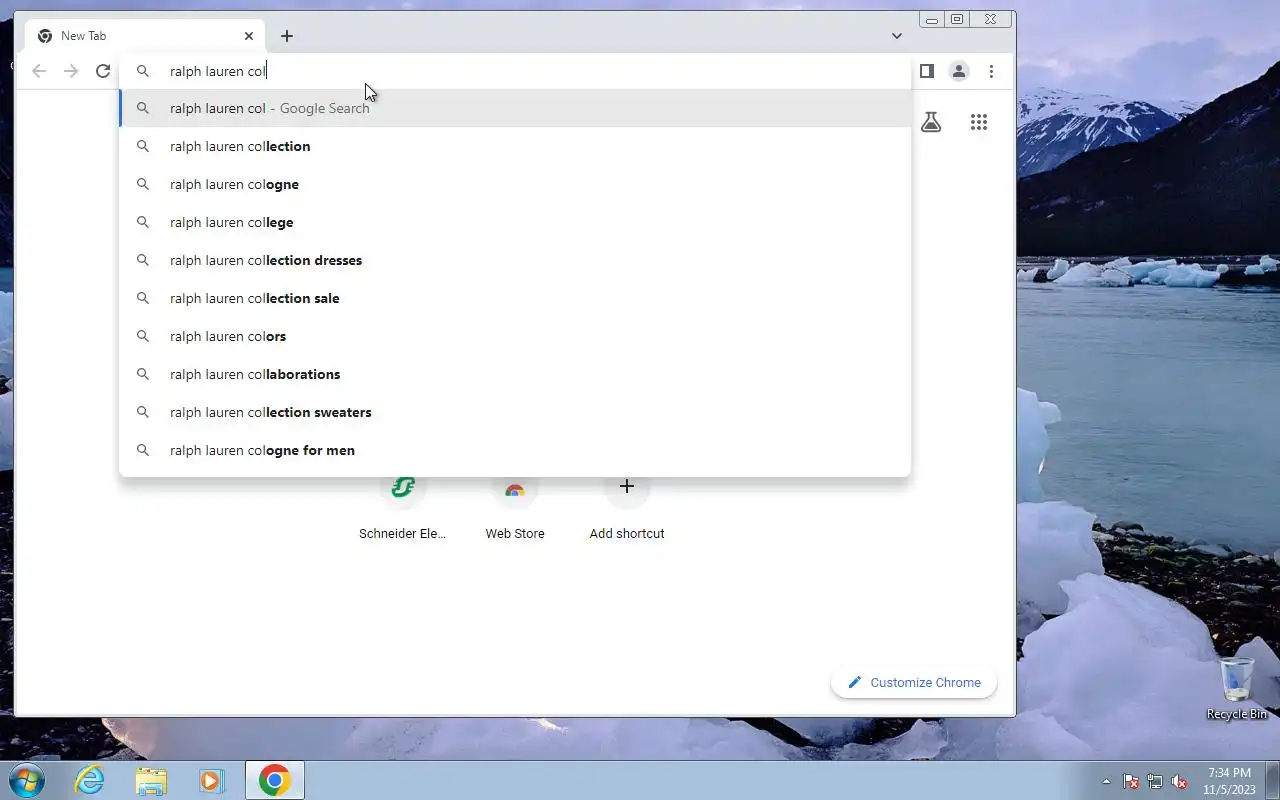This screenshot has width=1280, height=800.
Task: Click the muted volume tray icon
Action: pyautogui.click(x=1180, y=781)
